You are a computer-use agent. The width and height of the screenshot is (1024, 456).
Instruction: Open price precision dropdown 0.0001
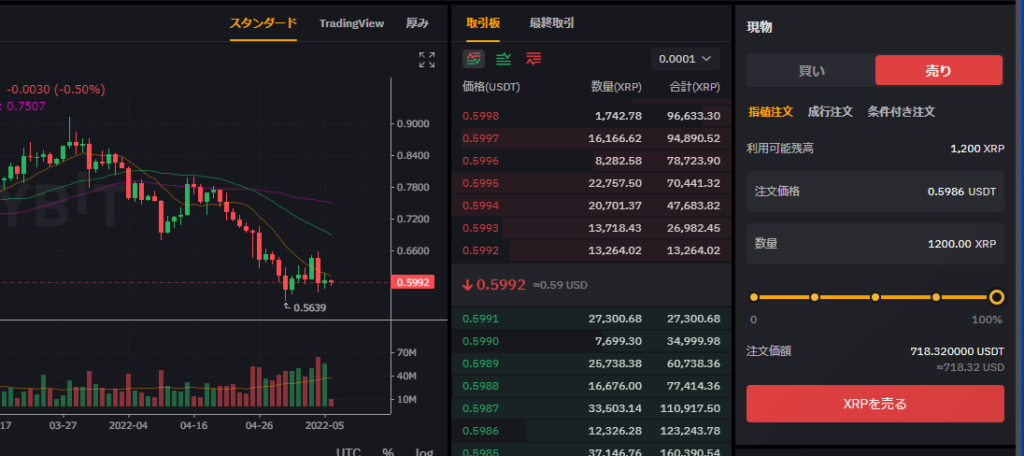[x=685, y=59]
